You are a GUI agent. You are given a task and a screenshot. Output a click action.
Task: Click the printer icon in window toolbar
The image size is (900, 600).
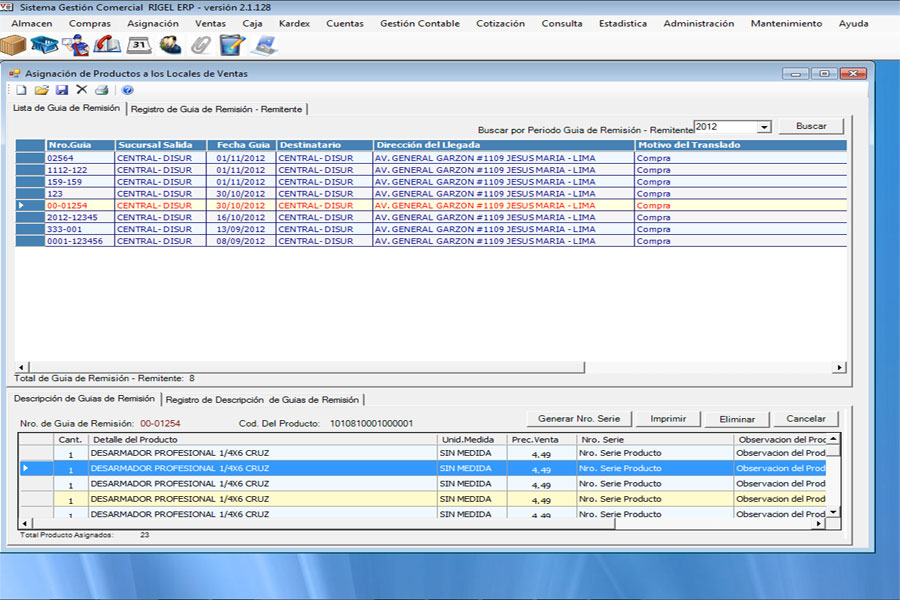point(101,90)
